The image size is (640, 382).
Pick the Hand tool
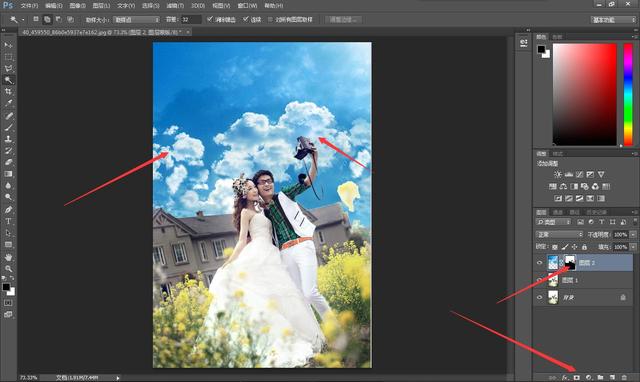[x=8, y=257]
